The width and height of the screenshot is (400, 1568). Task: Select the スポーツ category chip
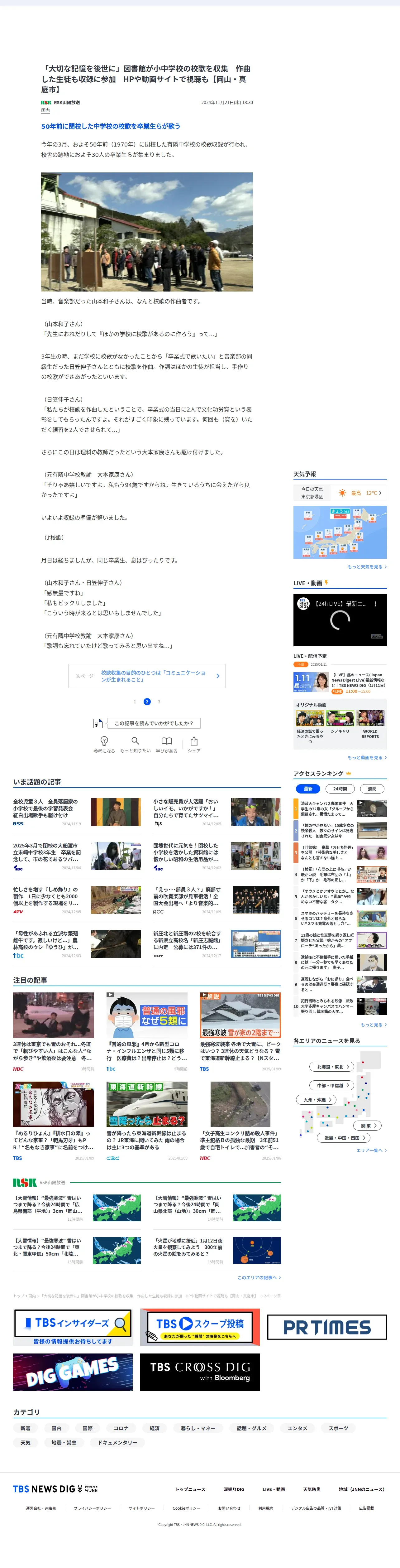(339, 1428)
